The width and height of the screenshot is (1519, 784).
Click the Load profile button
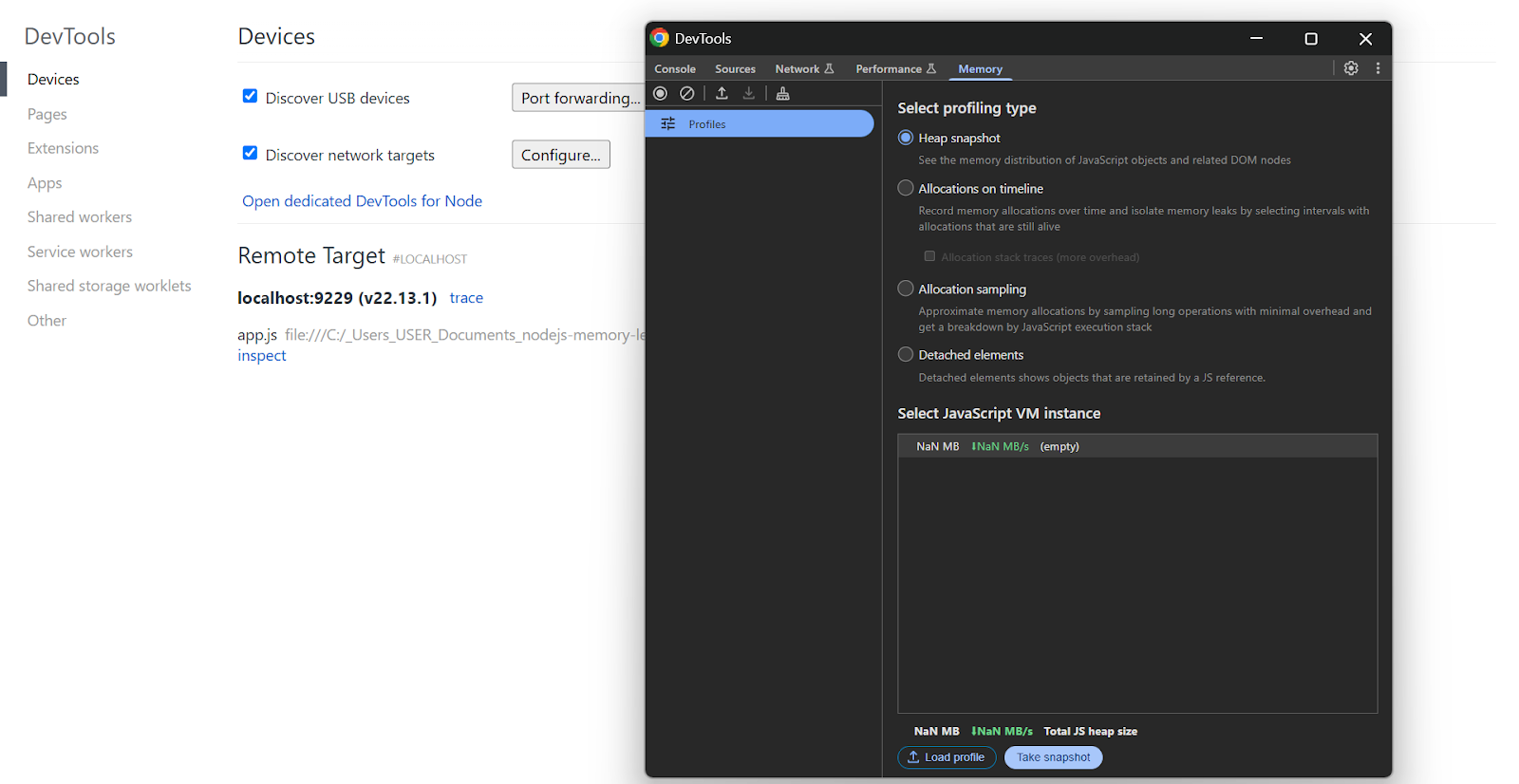tap(947, 757)
